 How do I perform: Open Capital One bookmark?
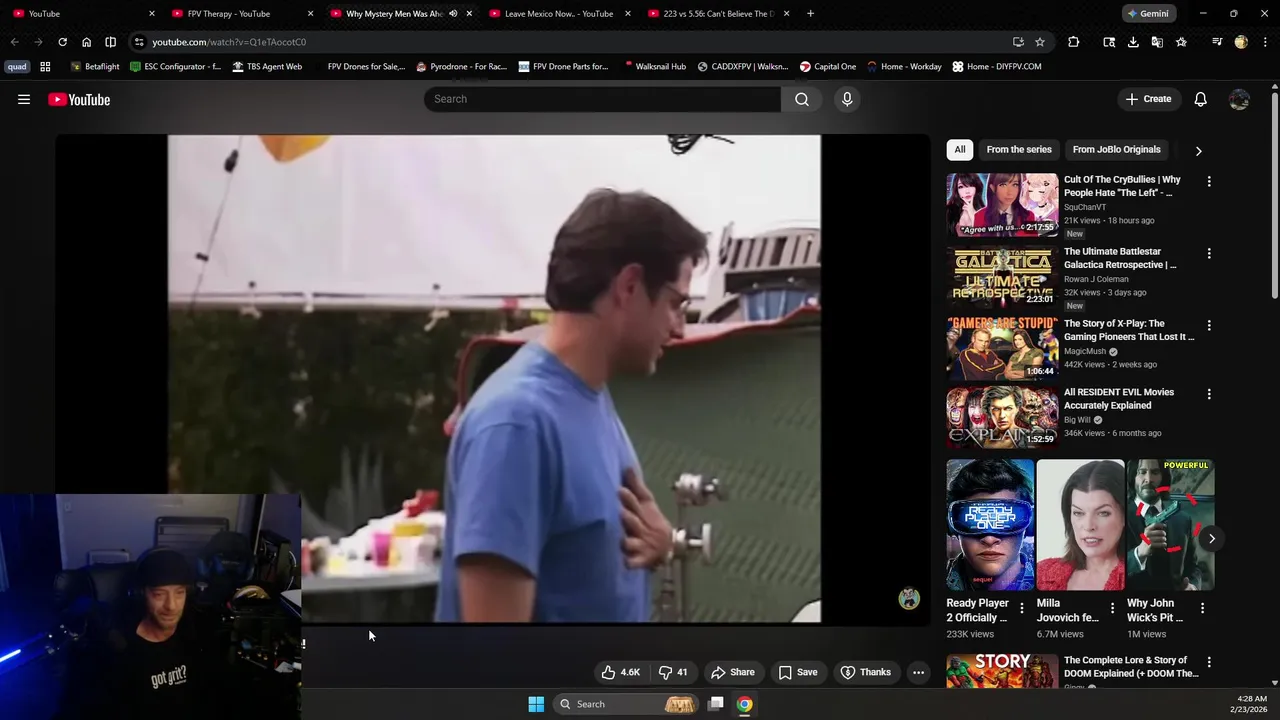click(x=827, y=67)
